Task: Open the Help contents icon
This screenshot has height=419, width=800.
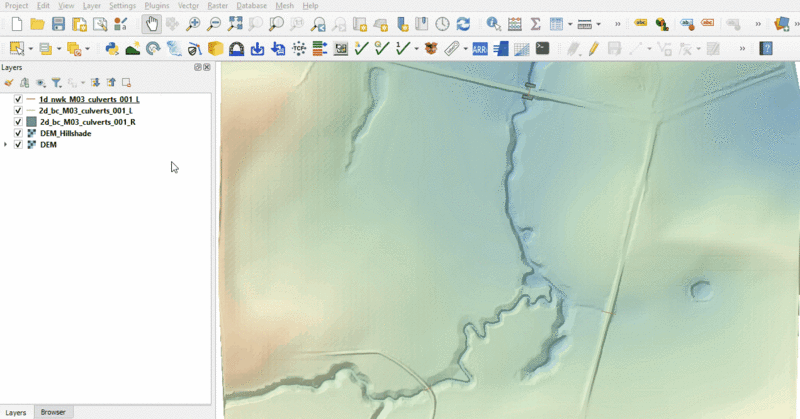Action: point(766,48)
